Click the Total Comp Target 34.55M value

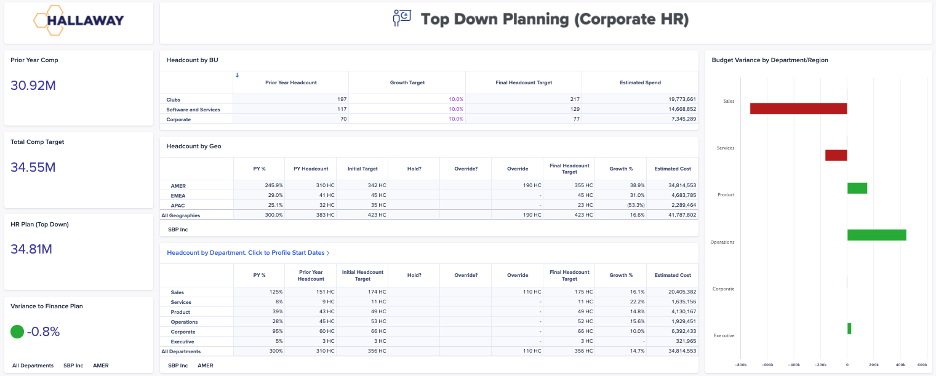click(33, 167)
